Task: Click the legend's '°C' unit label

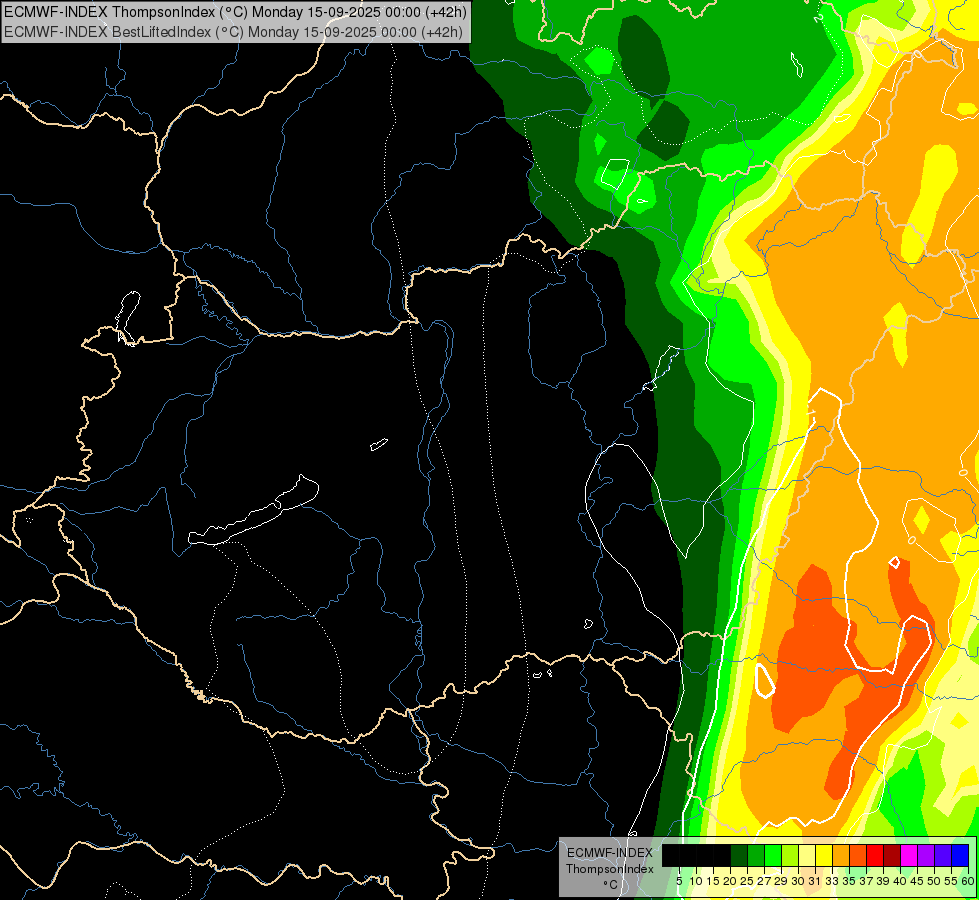Action: [611, 884]
